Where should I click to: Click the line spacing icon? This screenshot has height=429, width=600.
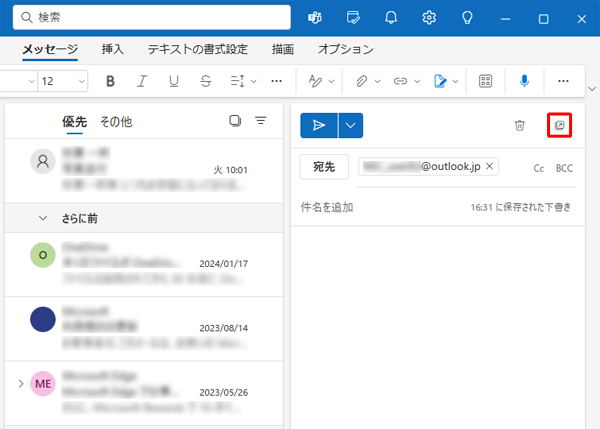click(237, 81)
